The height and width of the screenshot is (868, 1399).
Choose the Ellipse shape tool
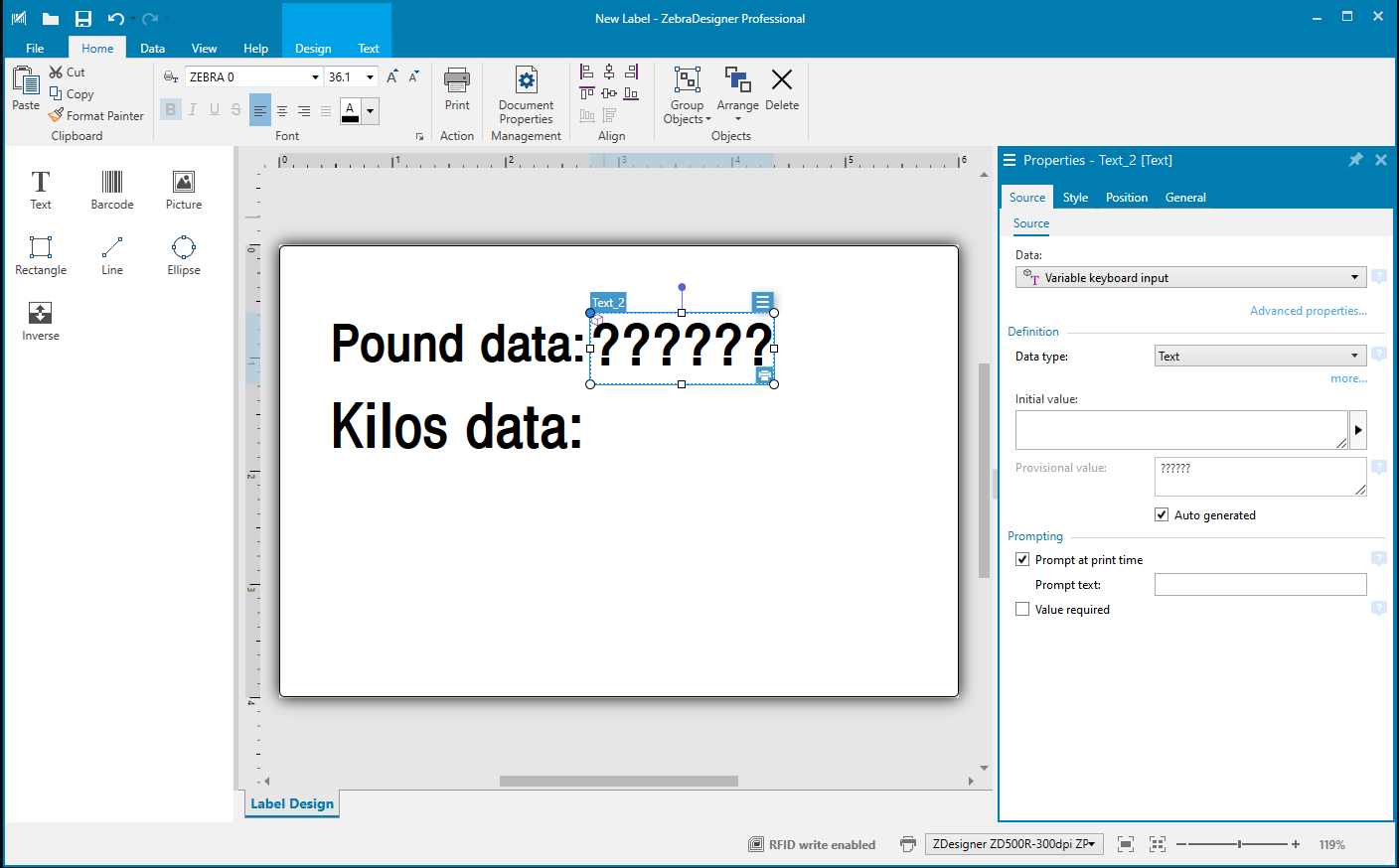[183, 254]
